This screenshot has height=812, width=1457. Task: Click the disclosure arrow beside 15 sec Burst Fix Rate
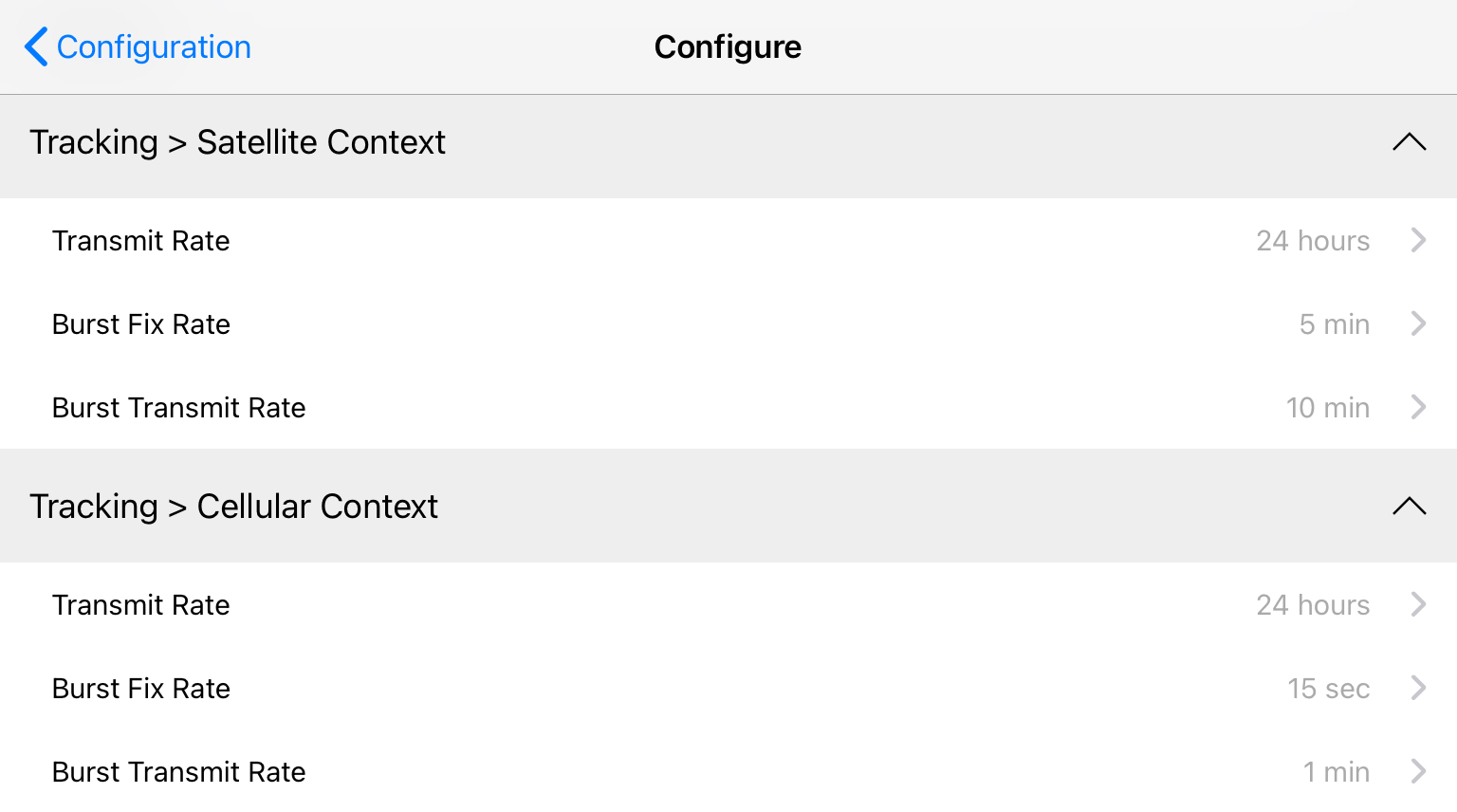[x=1419, y=689]
